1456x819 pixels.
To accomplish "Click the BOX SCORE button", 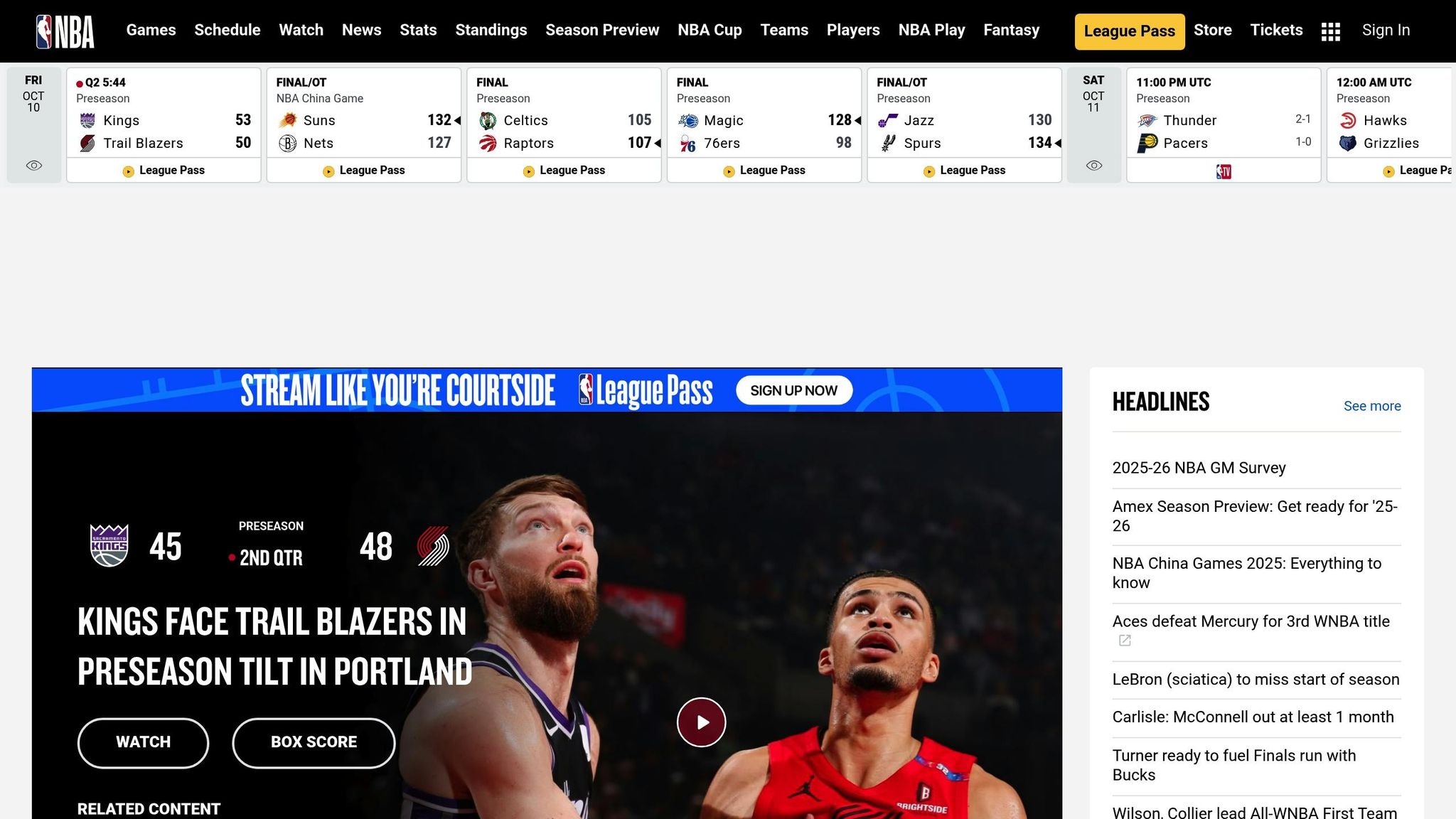I will click(x=314, y=742).
